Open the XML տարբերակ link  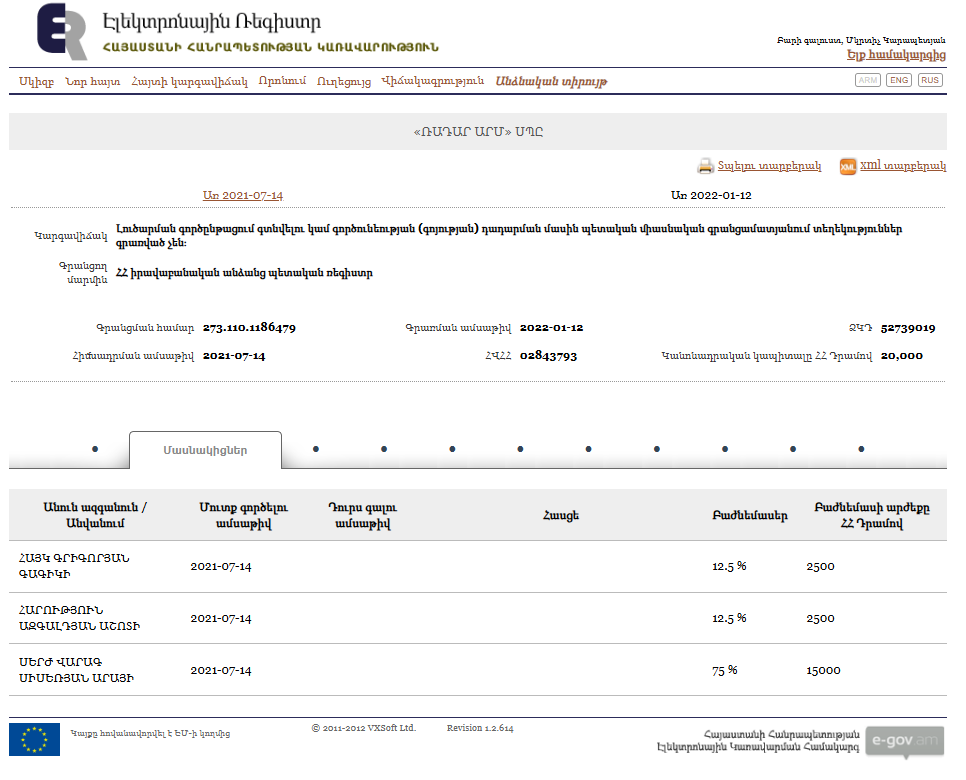902,167
